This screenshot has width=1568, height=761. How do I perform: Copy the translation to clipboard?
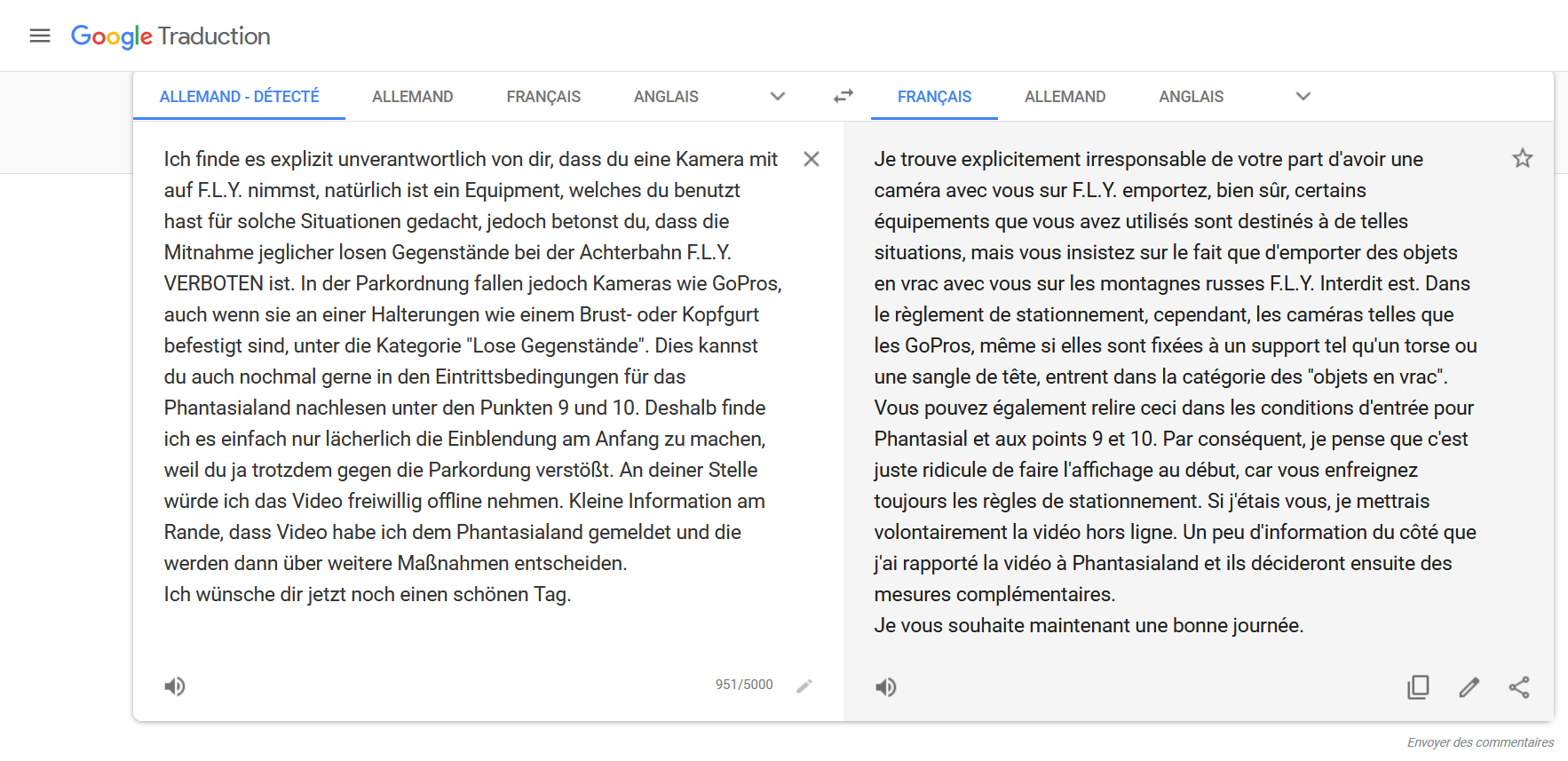(x=1418, y=687)
